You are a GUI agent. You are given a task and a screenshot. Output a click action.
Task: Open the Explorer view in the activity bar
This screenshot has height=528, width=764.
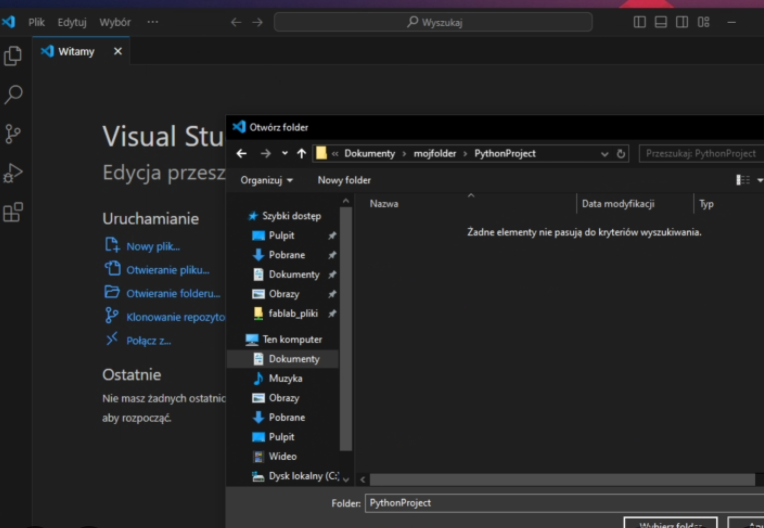click(x=13, y=56)
